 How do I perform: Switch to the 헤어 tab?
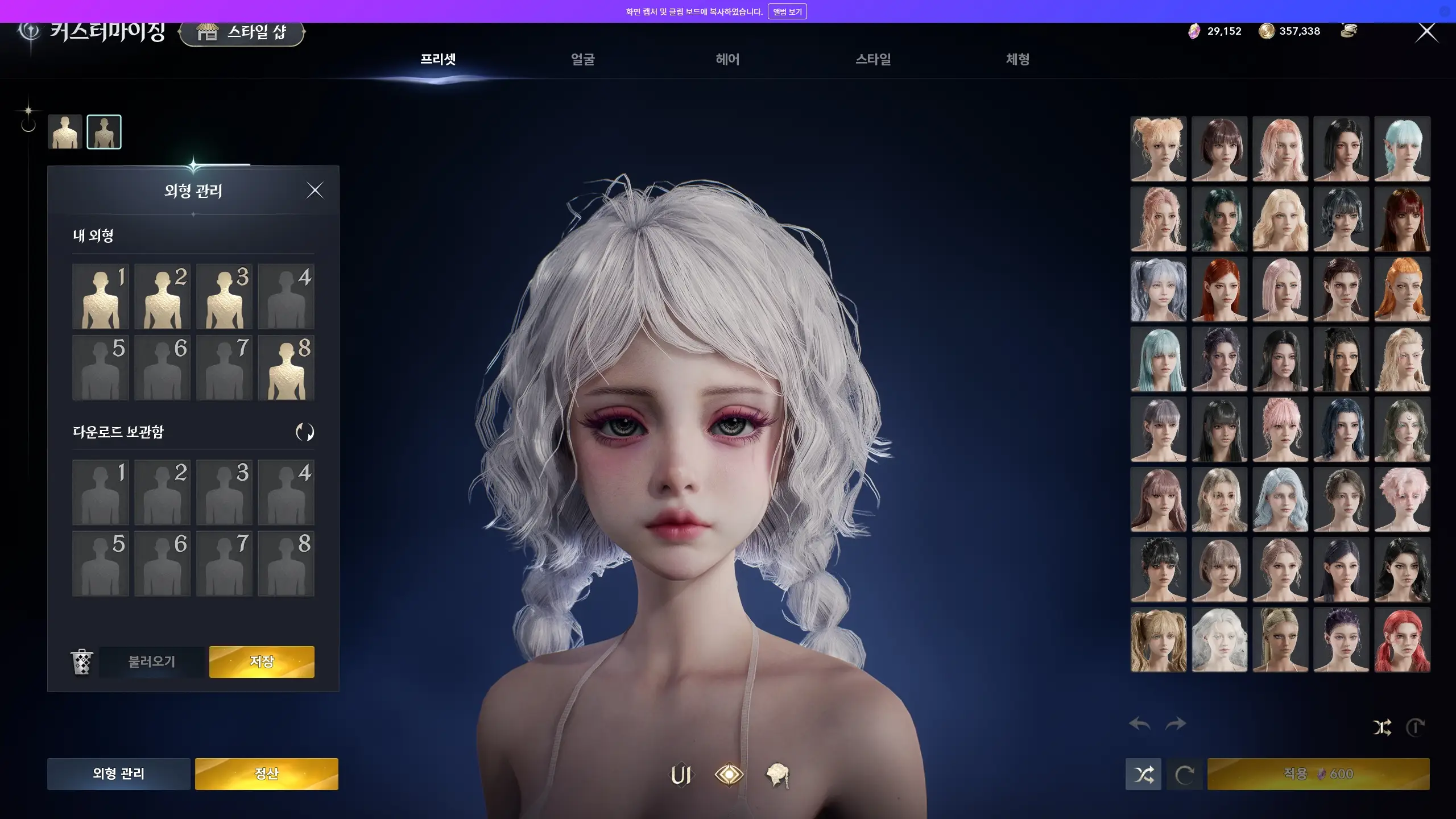tap(727, 59)
